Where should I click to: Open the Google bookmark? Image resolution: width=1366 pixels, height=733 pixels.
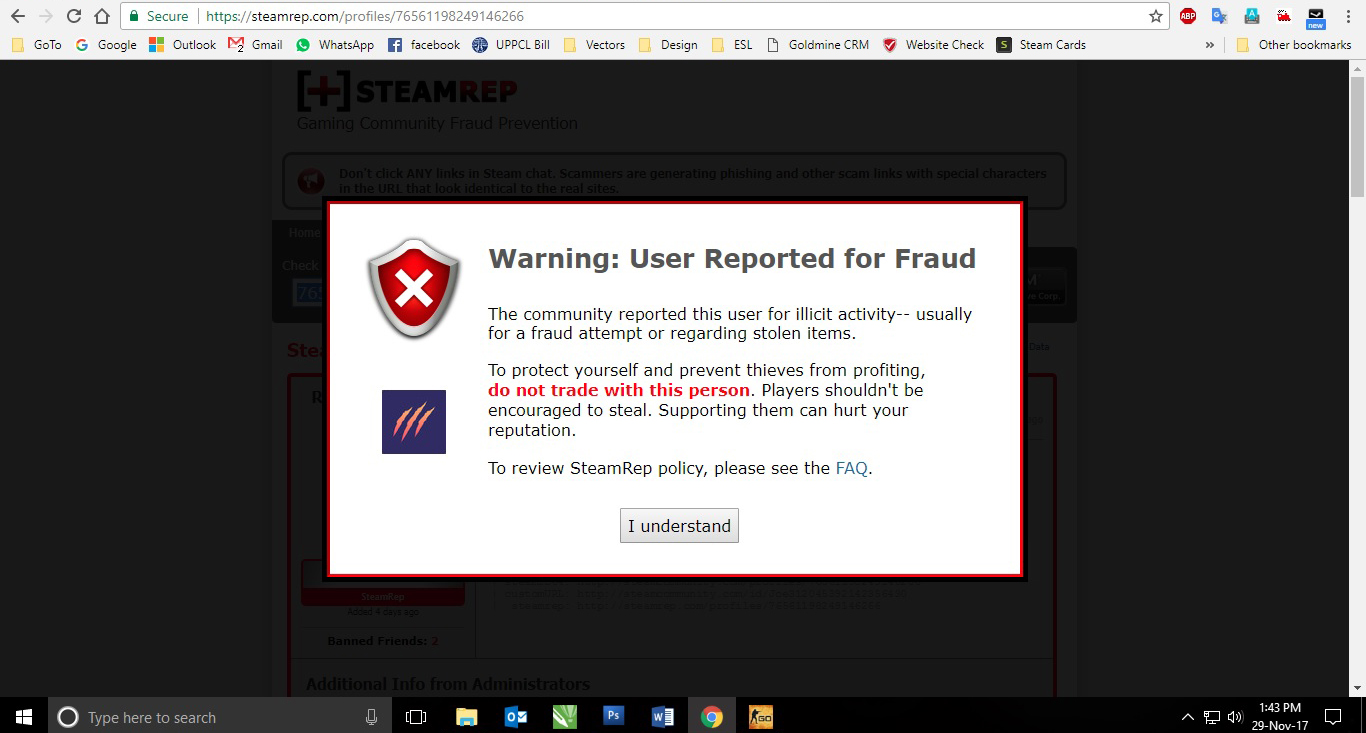106,44
